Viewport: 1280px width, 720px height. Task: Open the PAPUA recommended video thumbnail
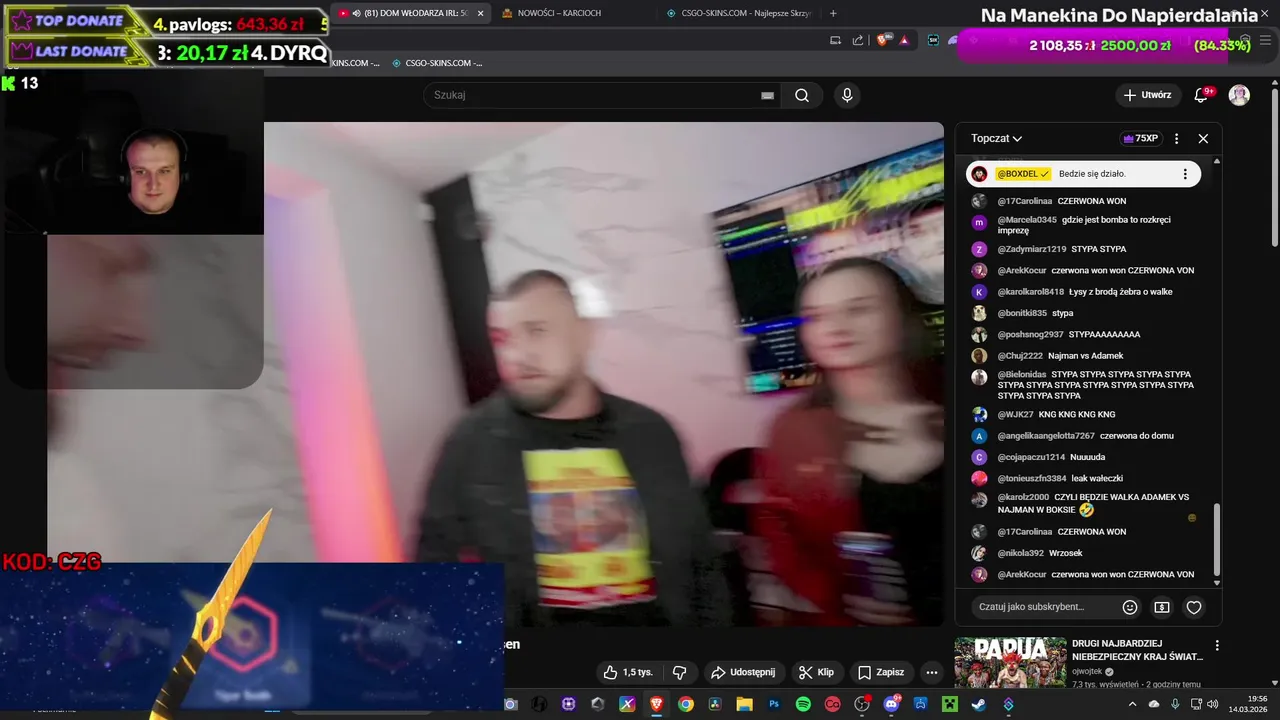pyautogui.click(x=1009, y=664)
